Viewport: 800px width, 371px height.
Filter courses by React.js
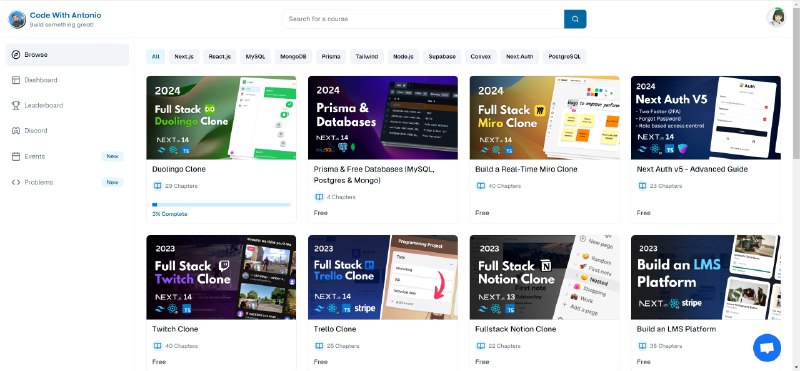coord(219,57)
